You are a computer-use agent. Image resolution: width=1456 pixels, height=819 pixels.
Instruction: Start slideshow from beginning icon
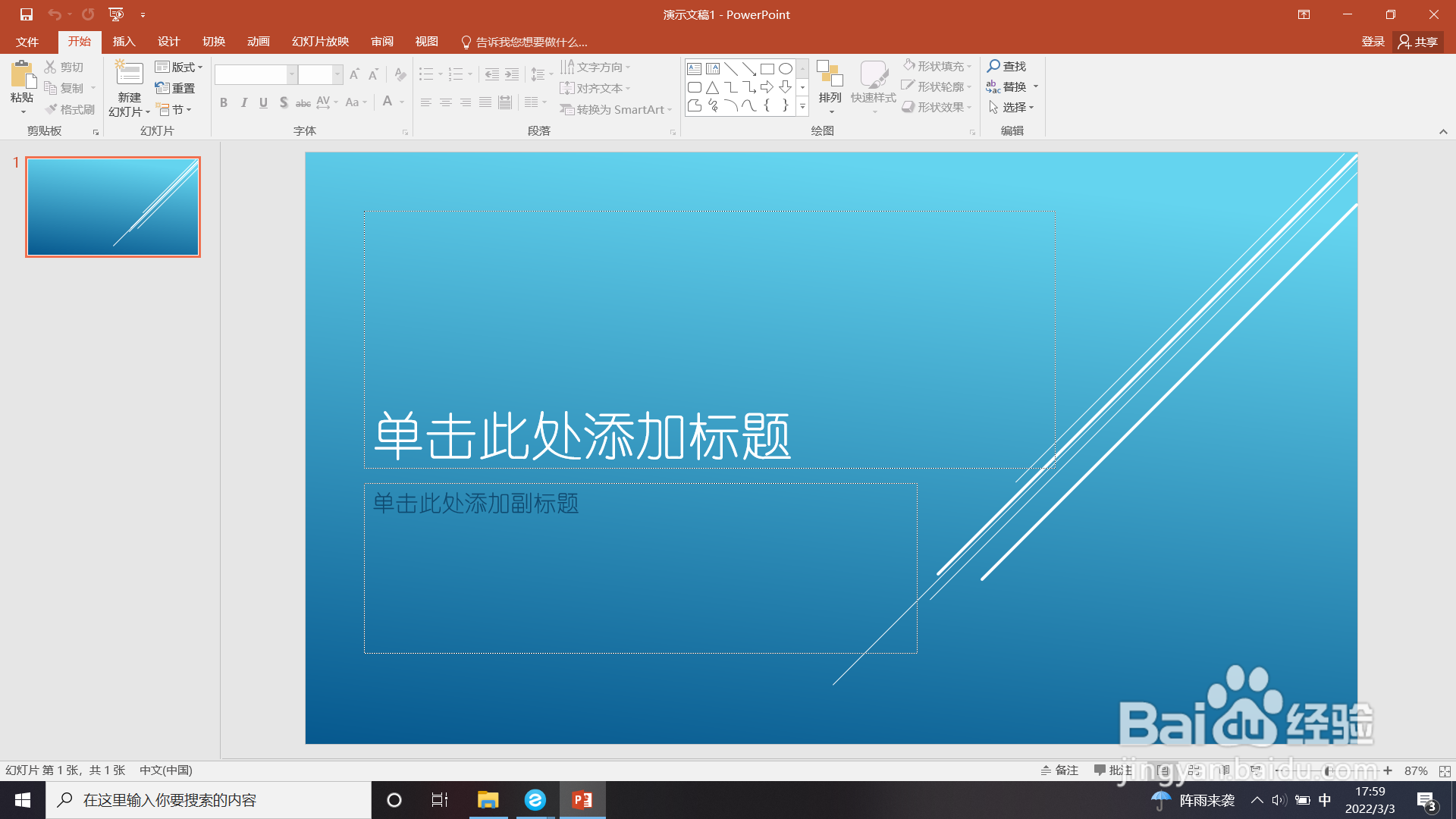116,14
